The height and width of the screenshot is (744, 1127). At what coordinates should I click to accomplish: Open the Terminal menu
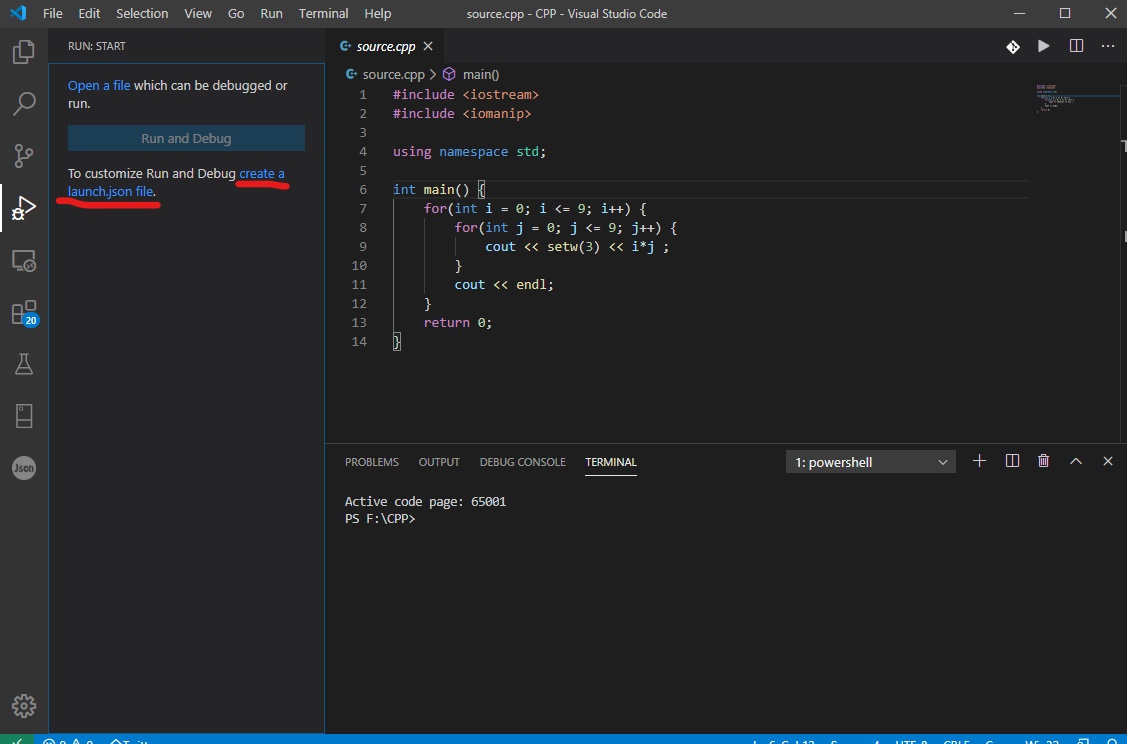click(x=323, y=13)
